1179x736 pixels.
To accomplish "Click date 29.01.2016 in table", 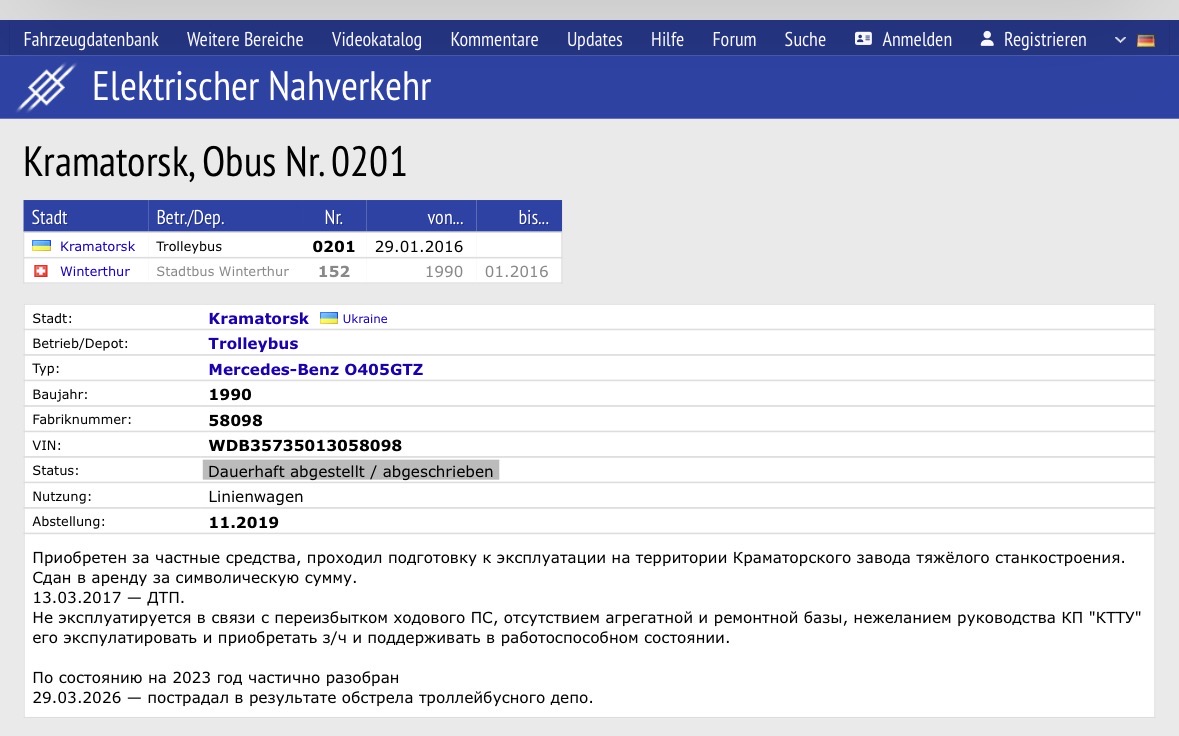I will (419, 247).
